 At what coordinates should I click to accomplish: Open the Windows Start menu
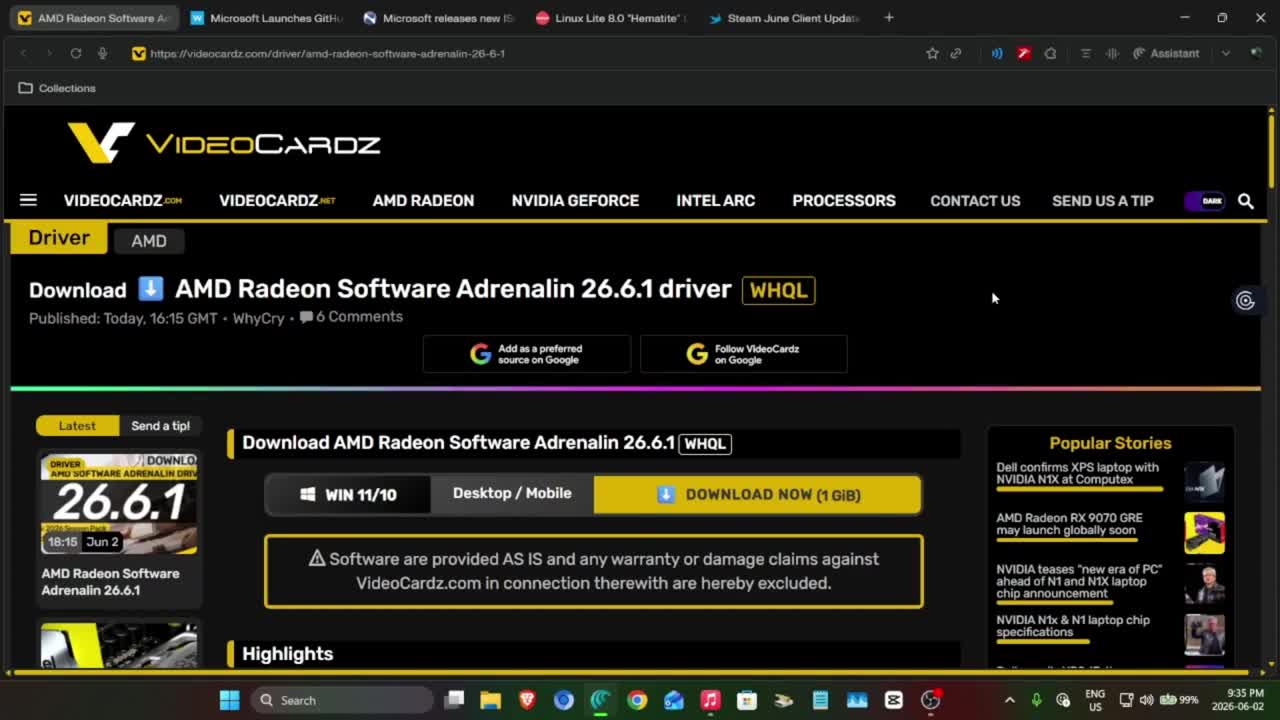point(229,700)
